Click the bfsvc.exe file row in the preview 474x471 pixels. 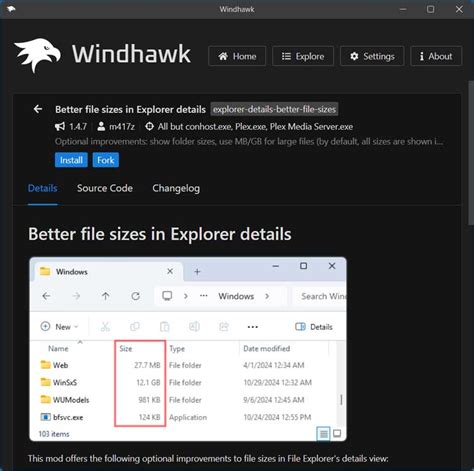pyautogui.click(x=184, y=417)
